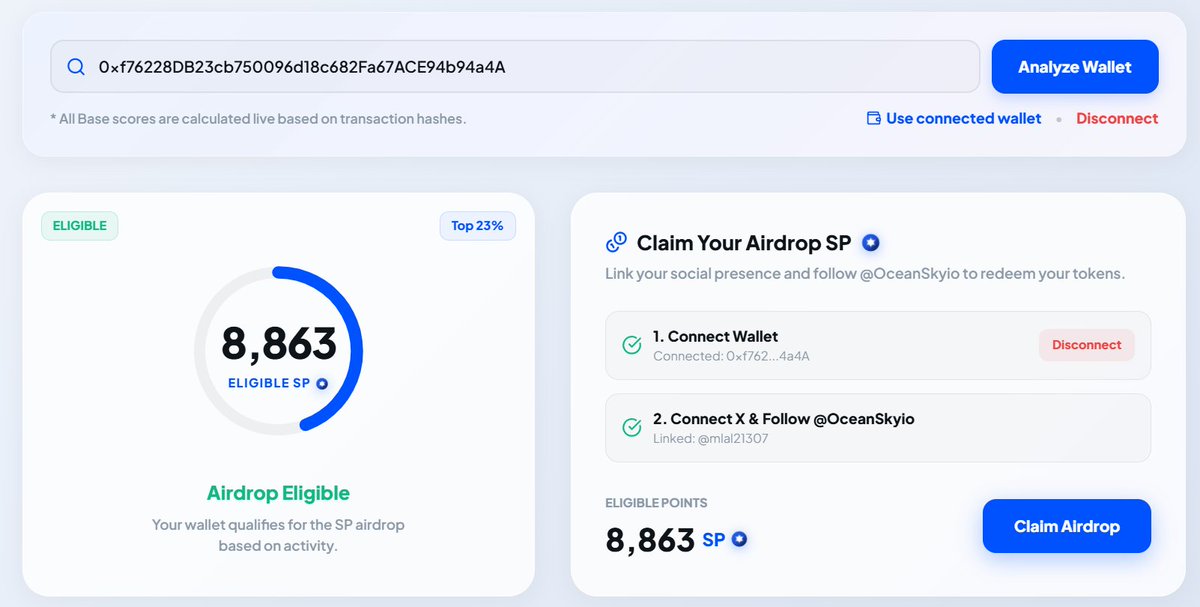Click the link icon before Claim Your Airdrop SP
The height and width of the screenshot is (607, 1200).
click(616, 242)
